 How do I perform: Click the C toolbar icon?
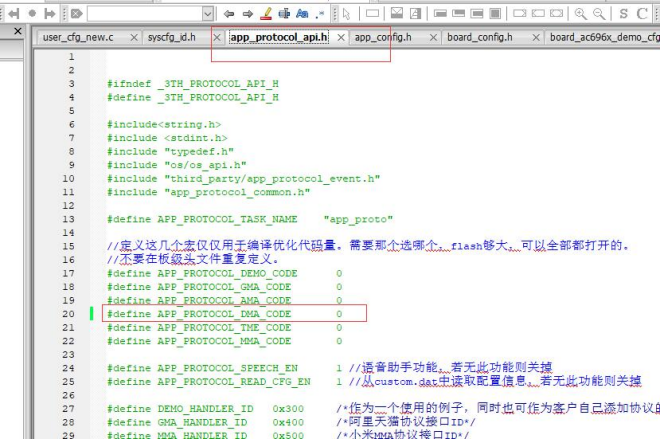click(x=642, y=14)
